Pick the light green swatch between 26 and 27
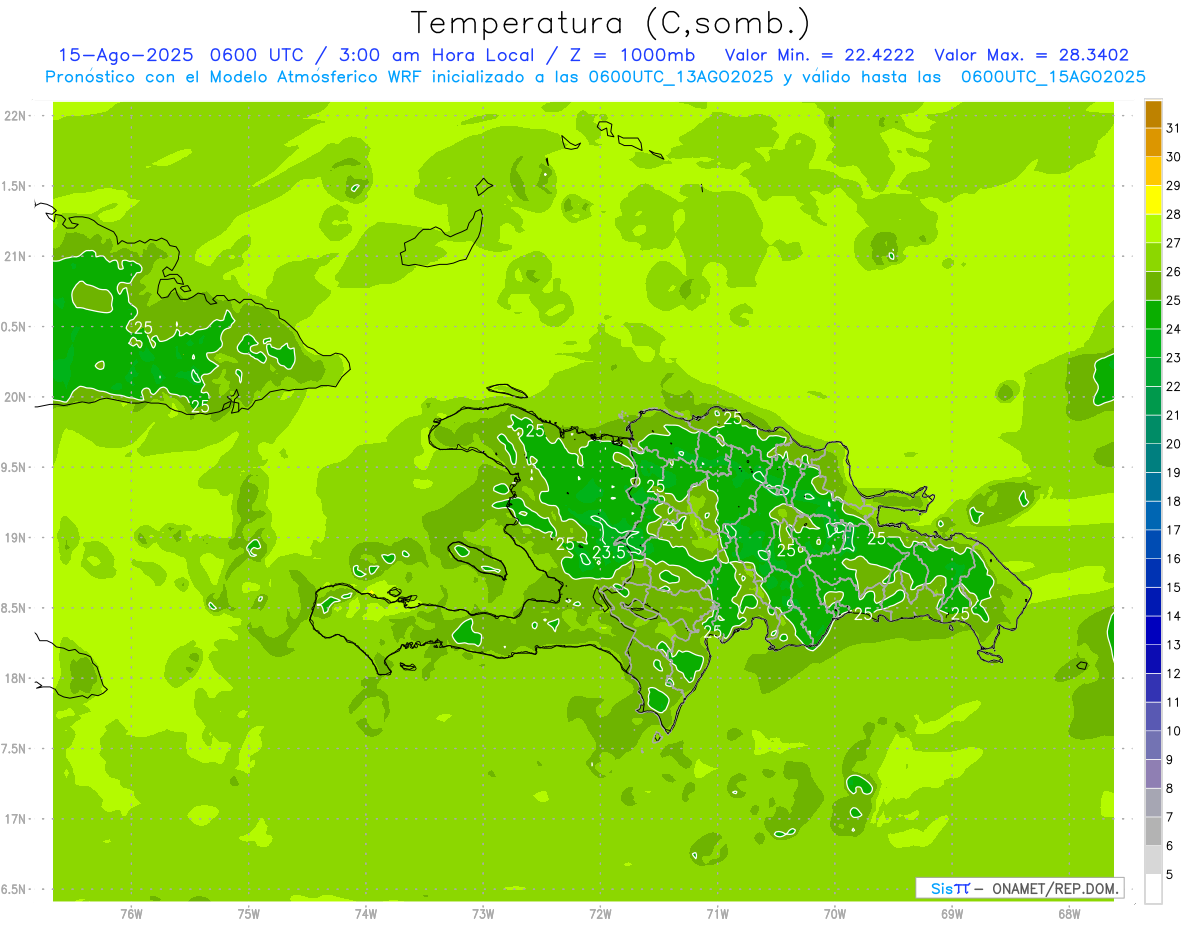1200x927 pixels. [x=1154, y=257]
